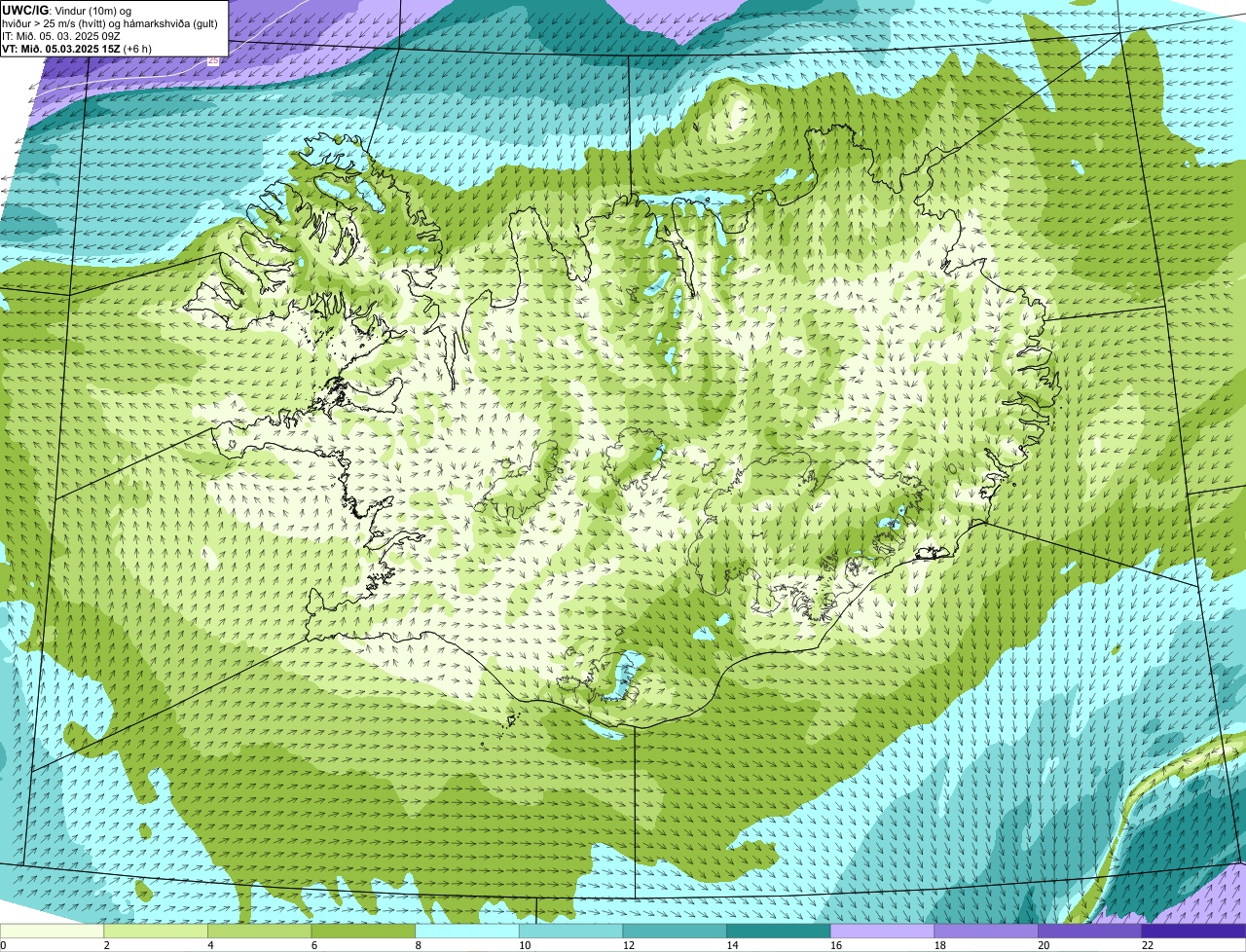Click the 'UWC/IG: Vindur (10m) og' title line
Screen dimensions: 1246x952
pyautogui.click(x=67, y=10)
